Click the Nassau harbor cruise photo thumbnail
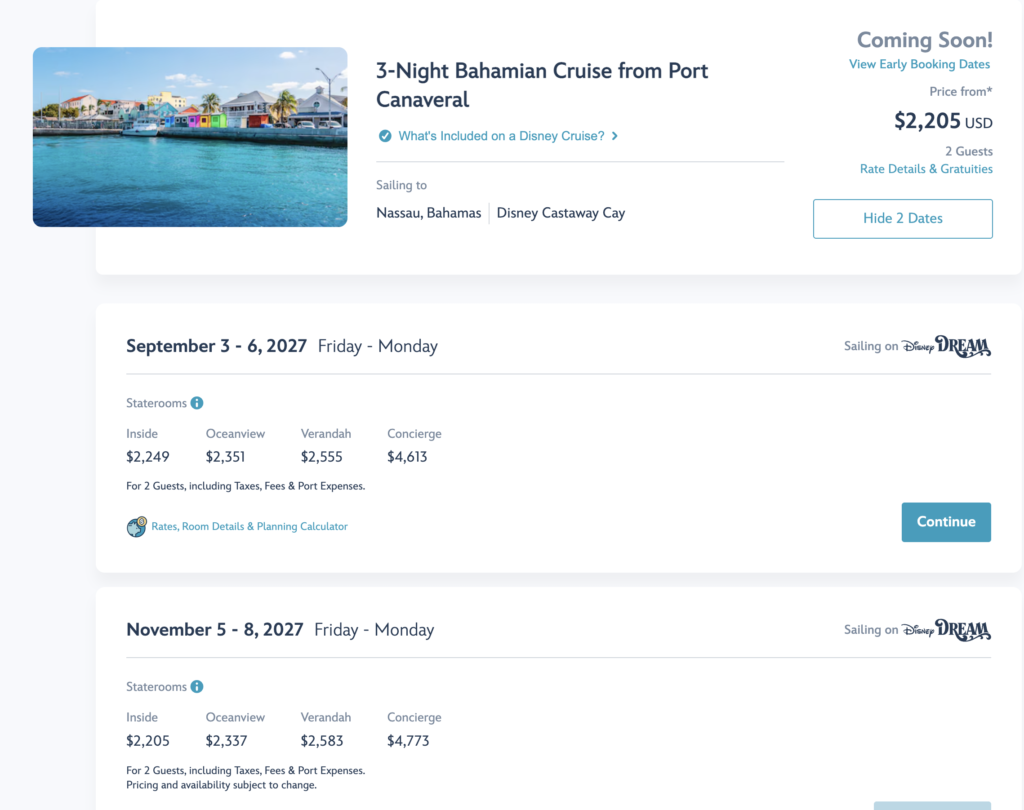 click(190, 137)
